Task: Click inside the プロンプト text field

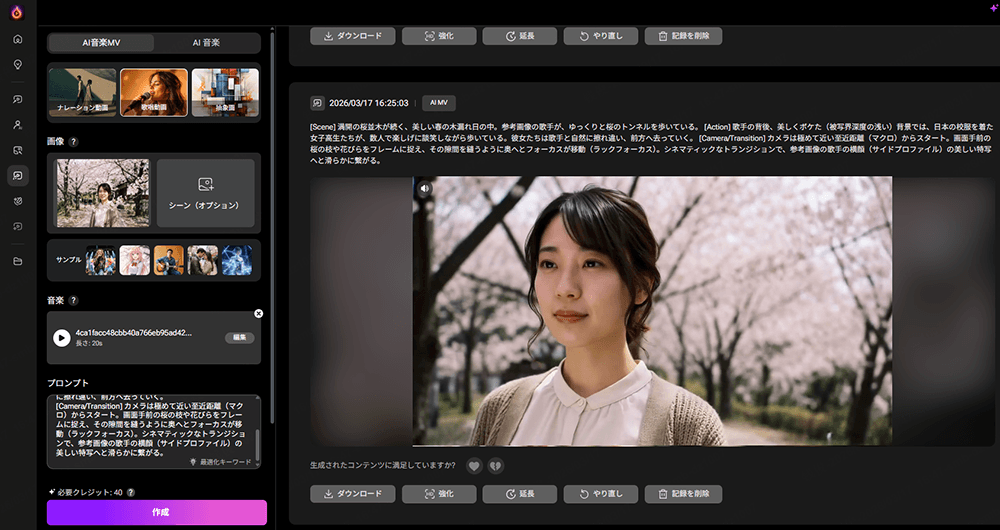Action: click(150, 425)
